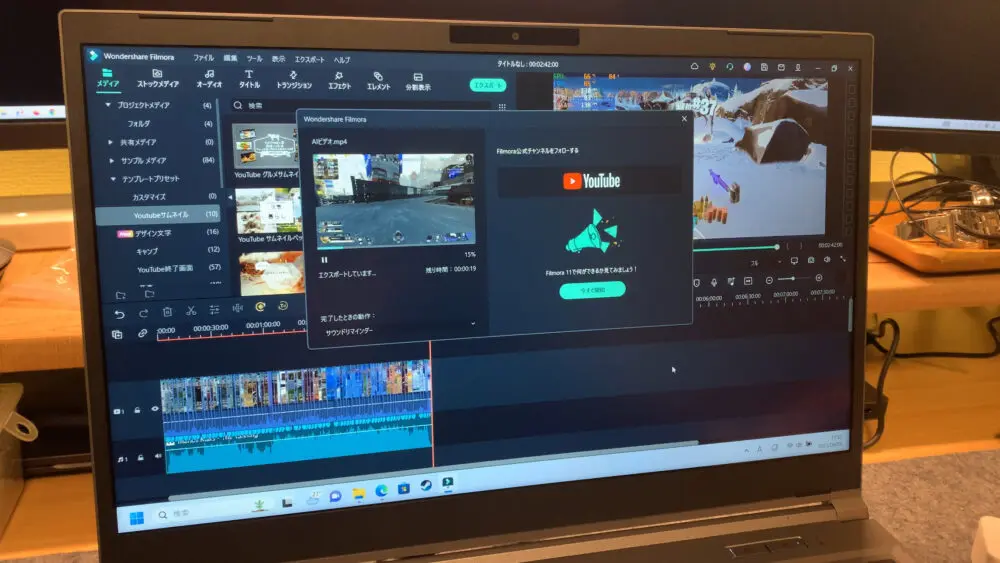This screenshot has height=563, width=1000.
Task: Open the ヘルプ (Help) menu
Action: pyautogui.click(x=342, y=60)
